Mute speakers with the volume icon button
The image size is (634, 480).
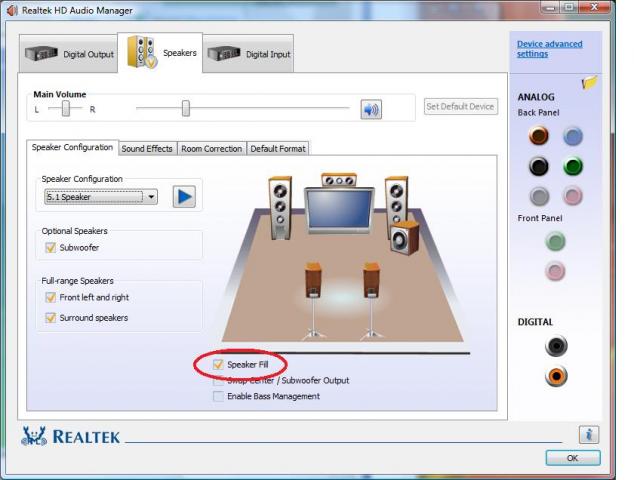pyautogui.click(x=371, y=109)
